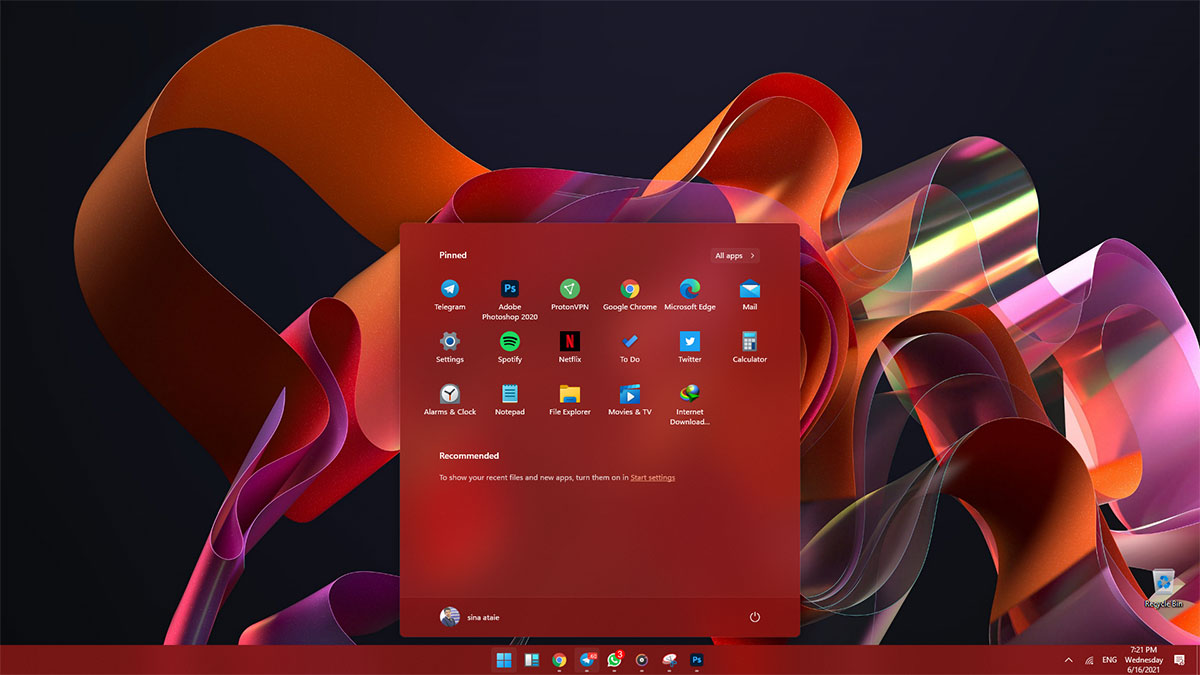Open the sina ataie user account menu

(x=470, y=617)
